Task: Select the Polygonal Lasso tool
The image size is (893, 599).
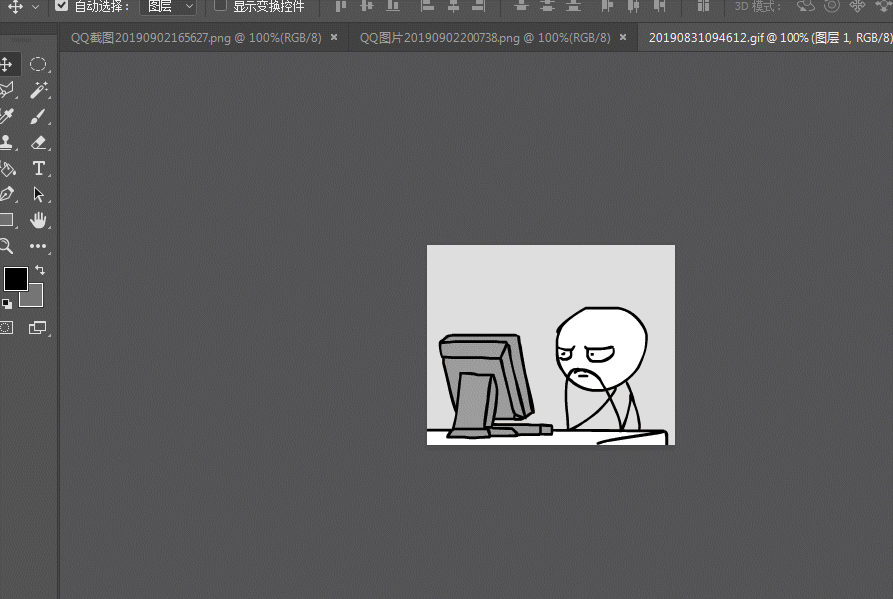Action: [x=7, y=90]
